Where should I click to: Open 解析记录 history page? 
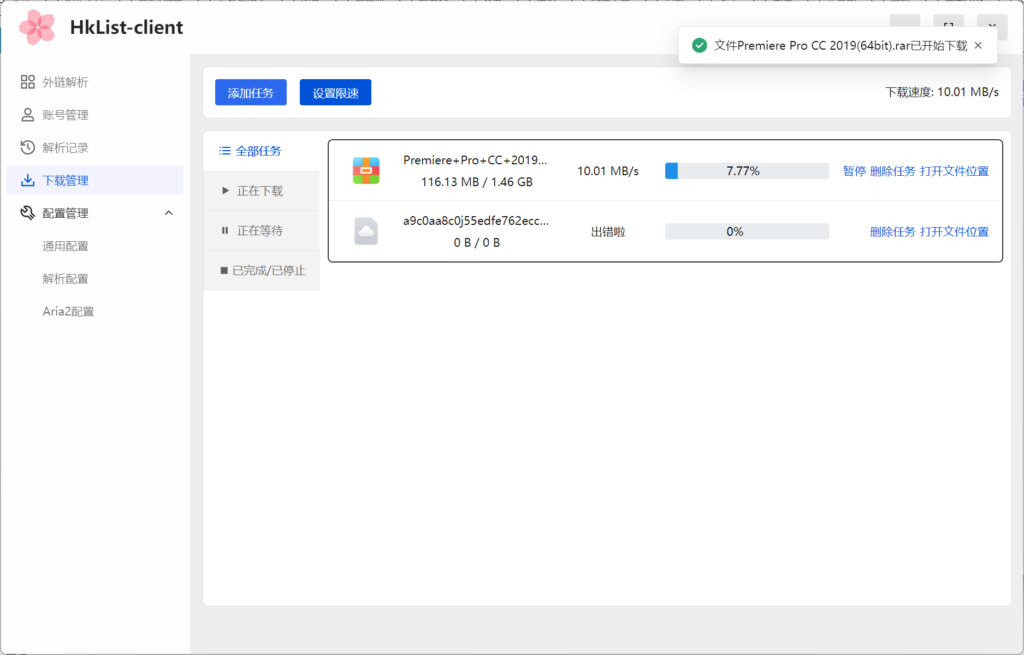65,148
